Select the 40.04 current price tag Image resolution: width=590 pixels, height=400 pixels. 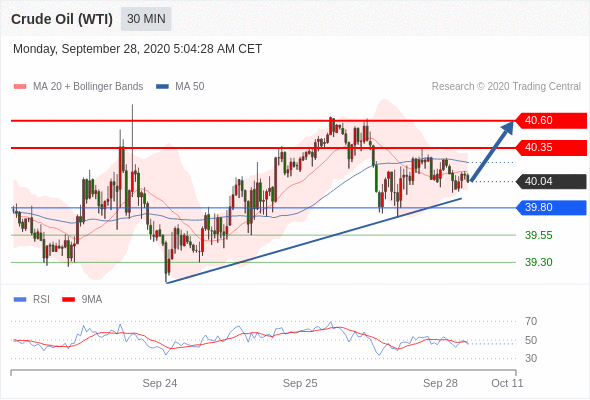[x=551, y=181]
